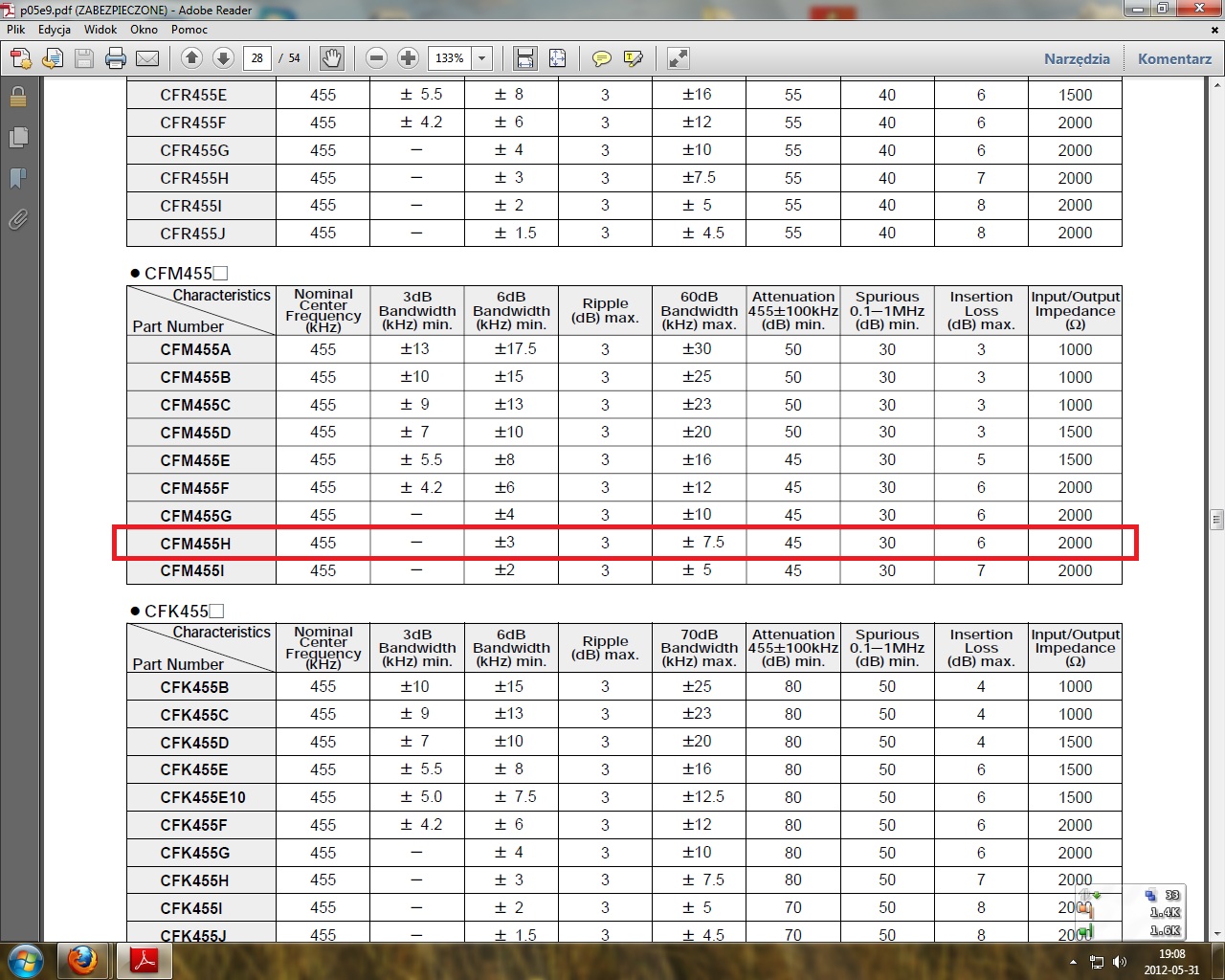The image size is (1225, 980).
Task: Click the fit width scrolling icon
Action: coord(525,58)
